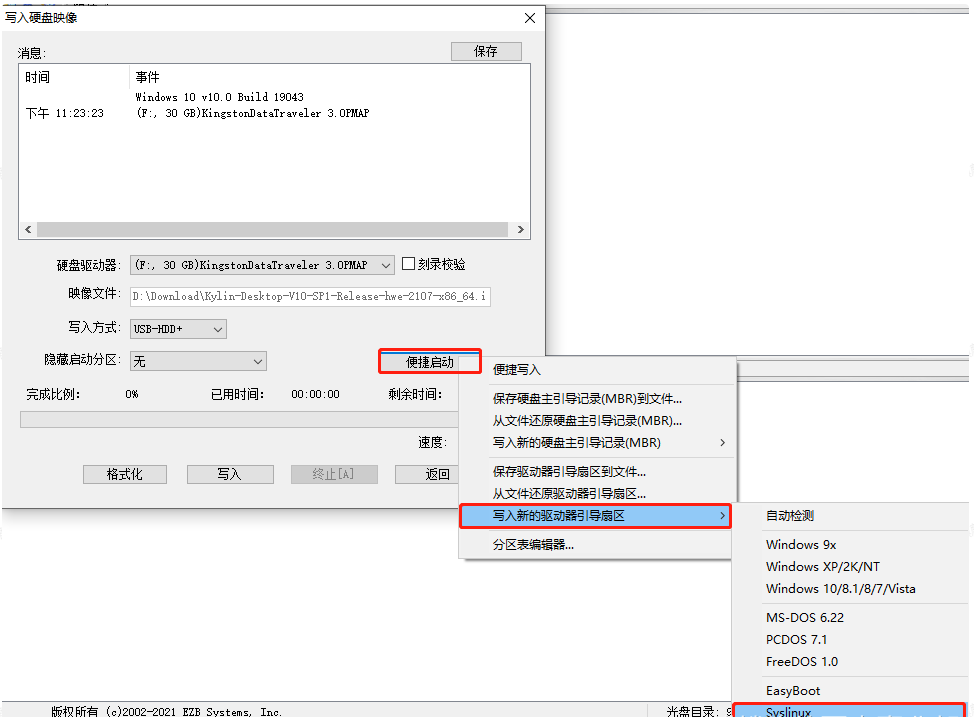Click the 映像文件 path field

(x=310, y=296)
